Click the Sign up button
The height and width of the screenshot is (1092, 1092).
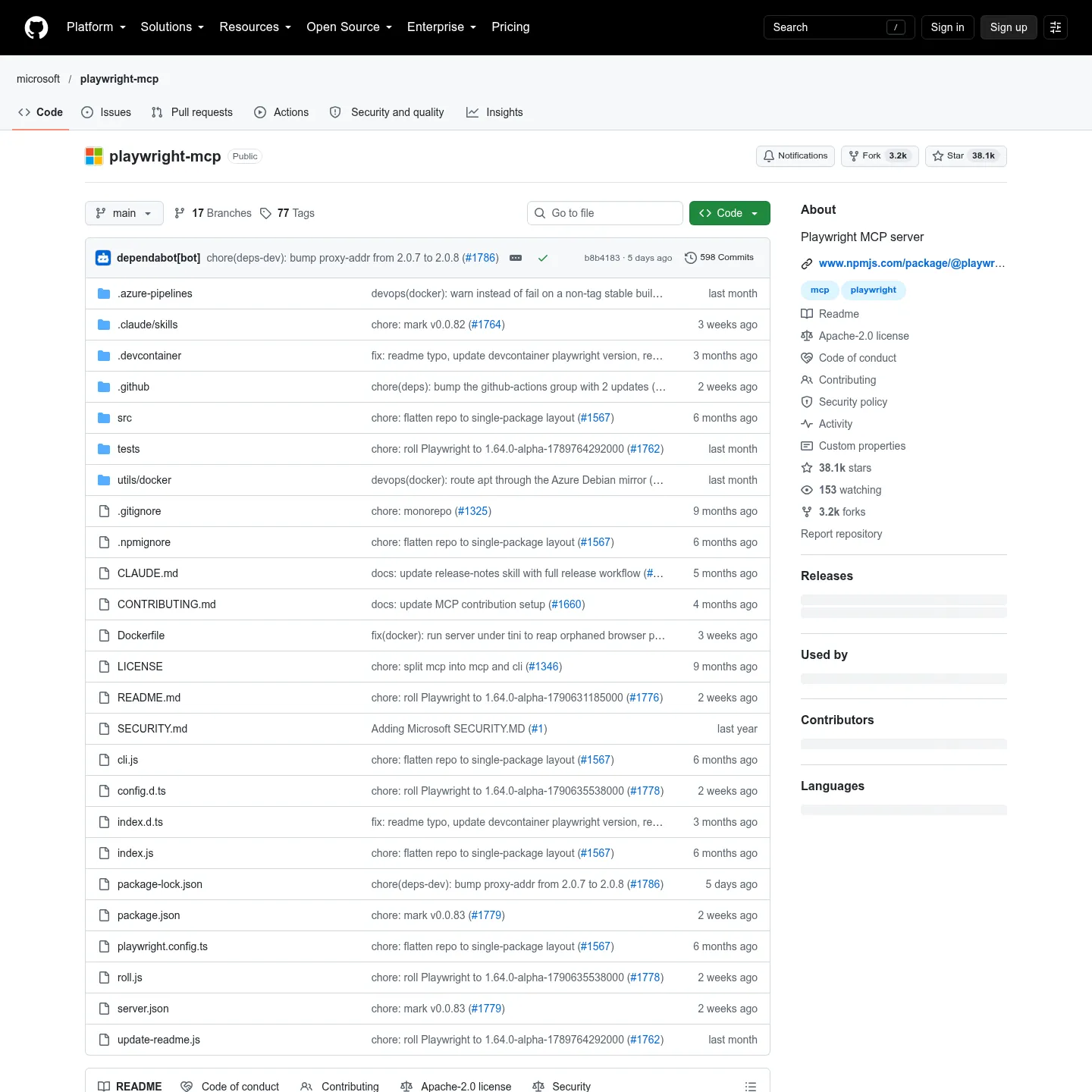tap(1009, 27)
